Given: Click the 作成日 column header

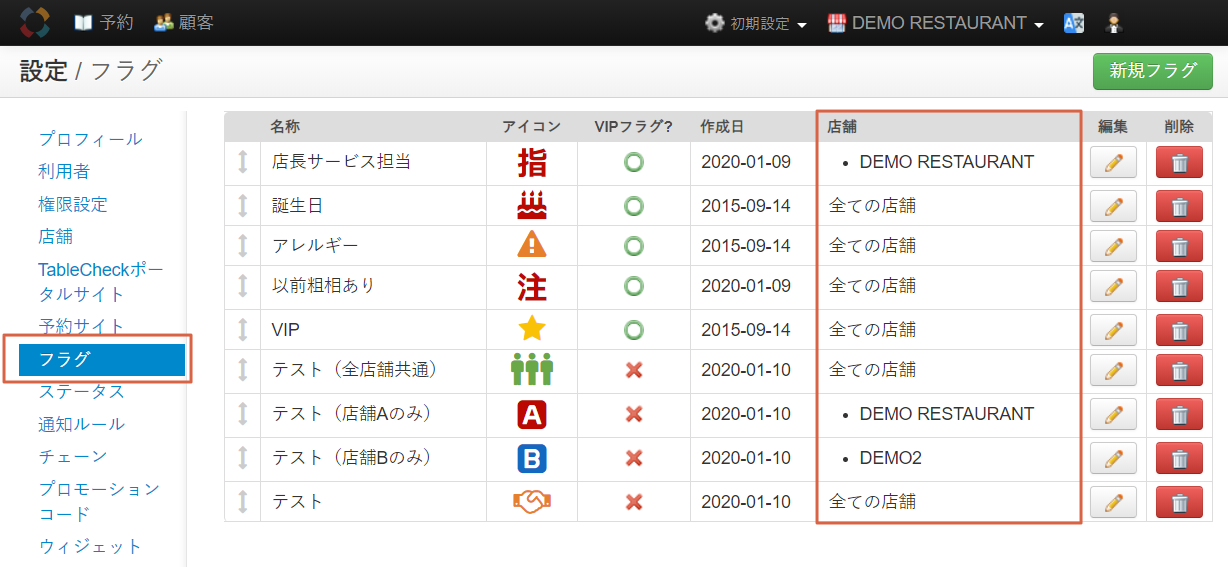Looking at the screenshot, I should (x=722, y=127).
